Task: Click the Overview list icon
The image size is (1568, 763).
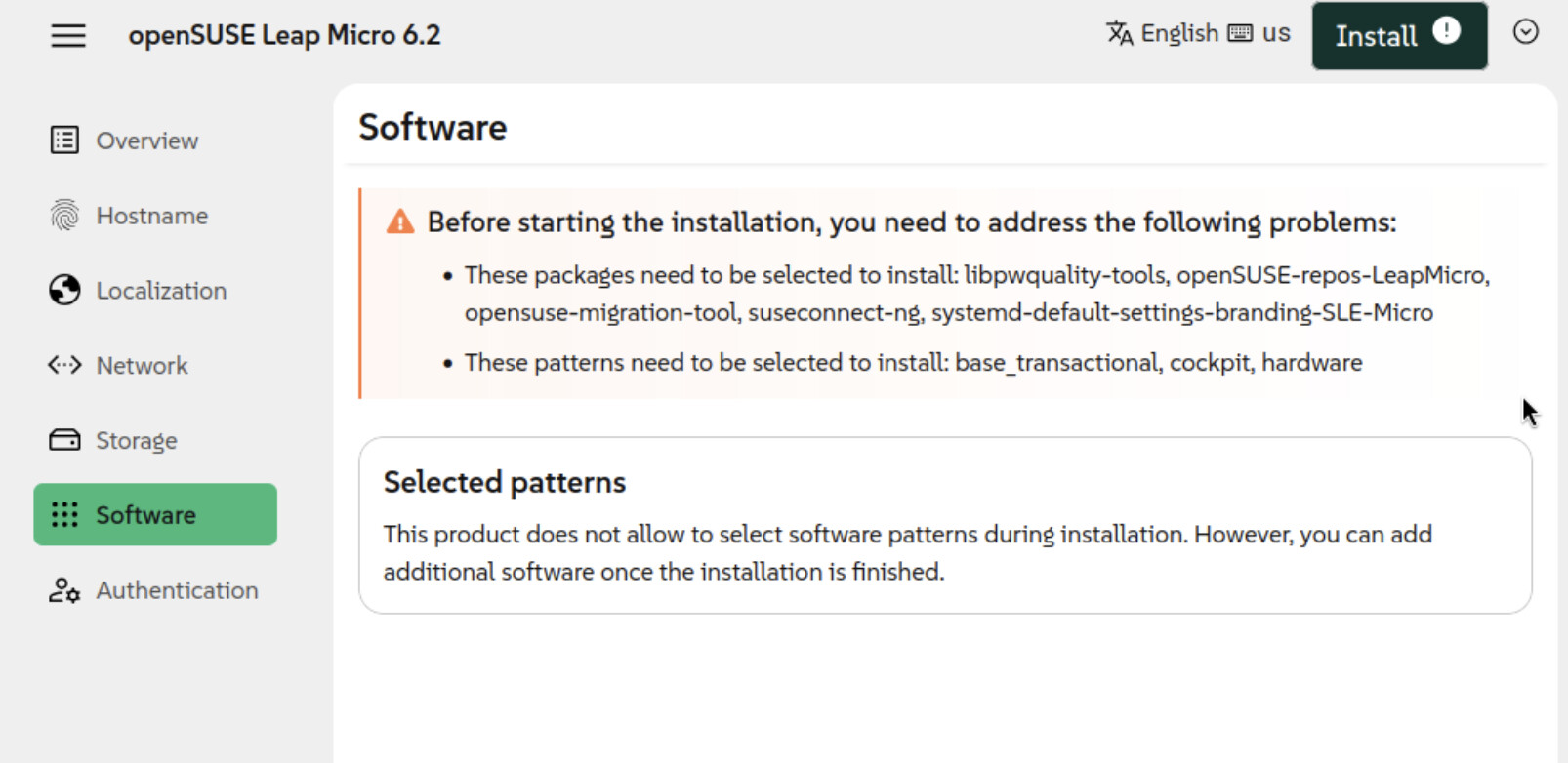Action: point(64,141)
